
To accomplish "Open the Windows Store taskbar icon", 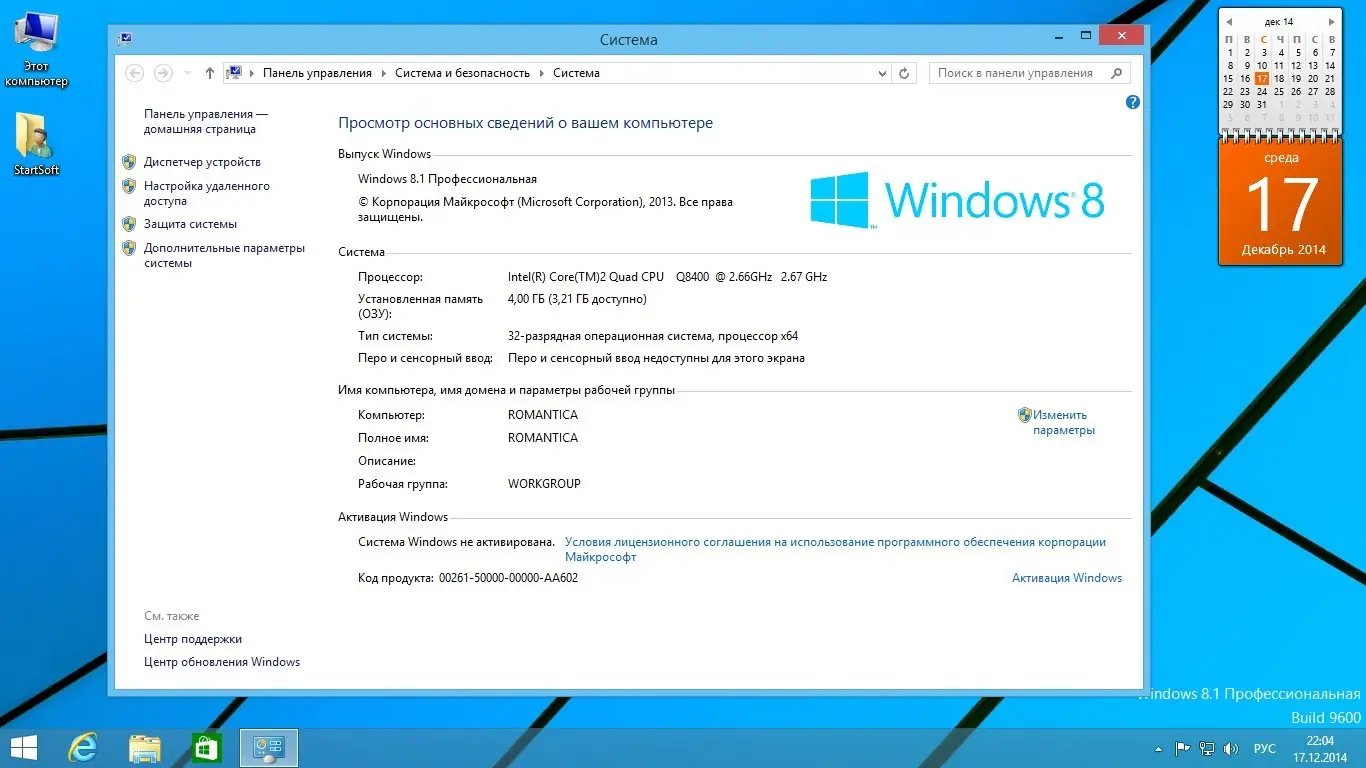I will 207,748.
